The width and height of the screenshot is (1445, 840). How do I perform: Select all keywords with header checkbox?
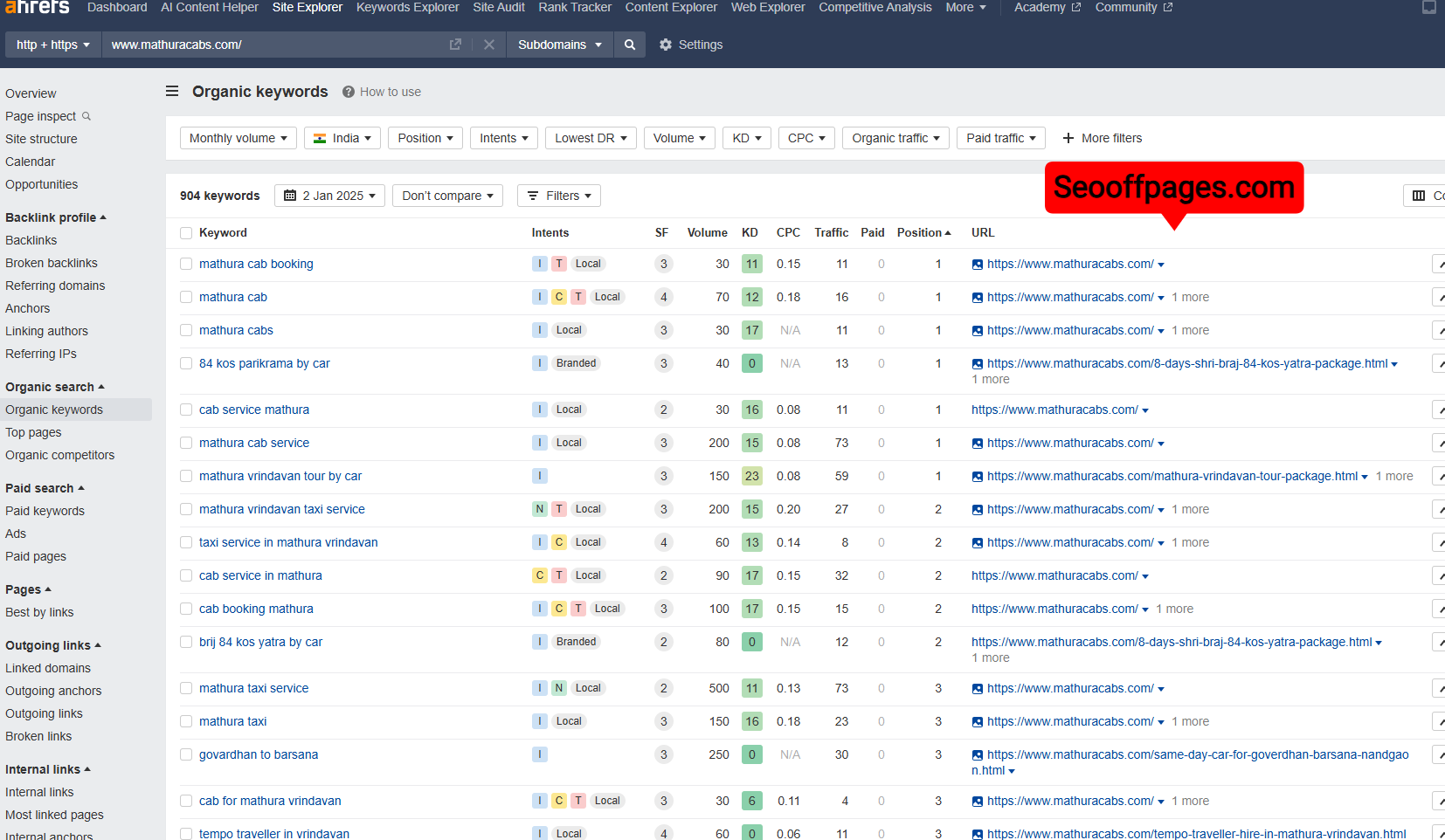[x=186, y=233]
